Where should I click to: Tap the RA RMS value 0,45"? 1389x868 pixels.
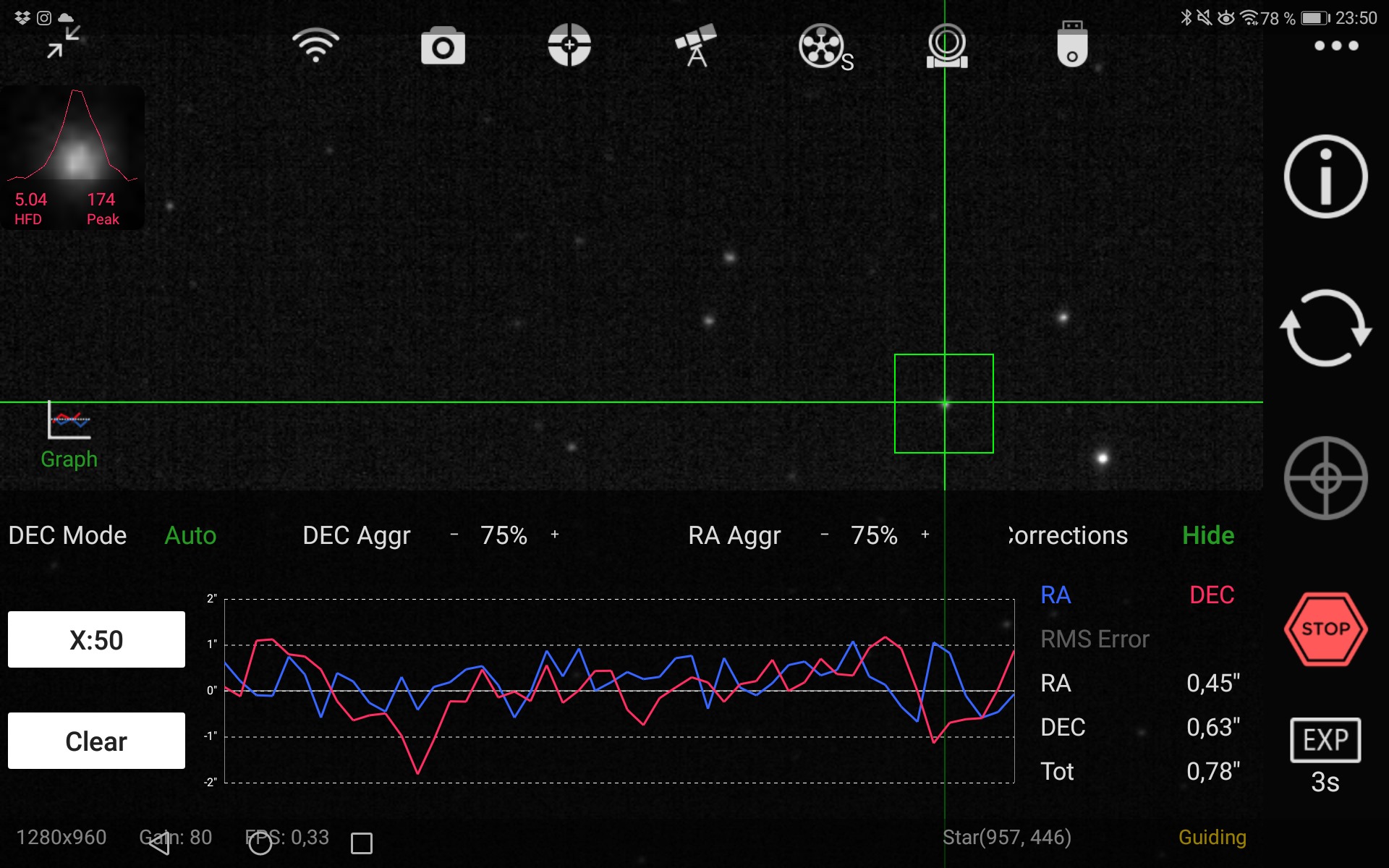pos(1213,683)
